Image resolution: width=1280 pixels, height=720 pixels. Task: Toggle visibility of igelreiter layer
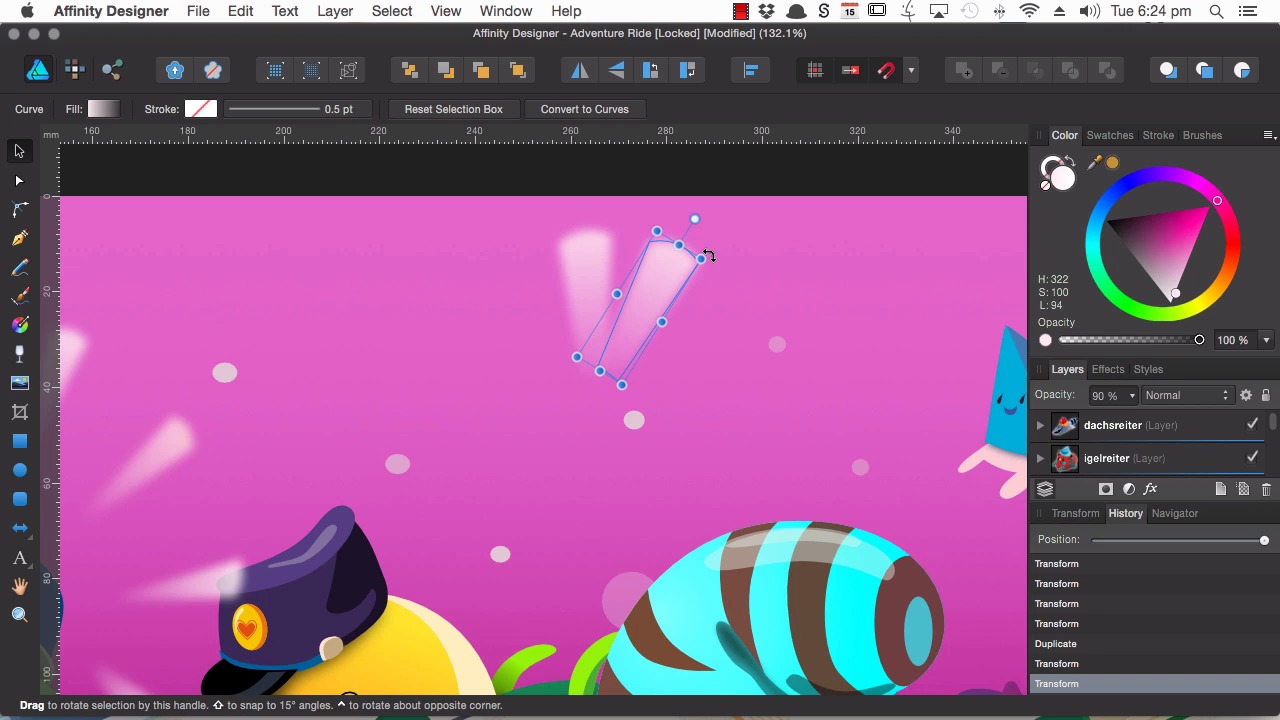tap(1252, 458)
